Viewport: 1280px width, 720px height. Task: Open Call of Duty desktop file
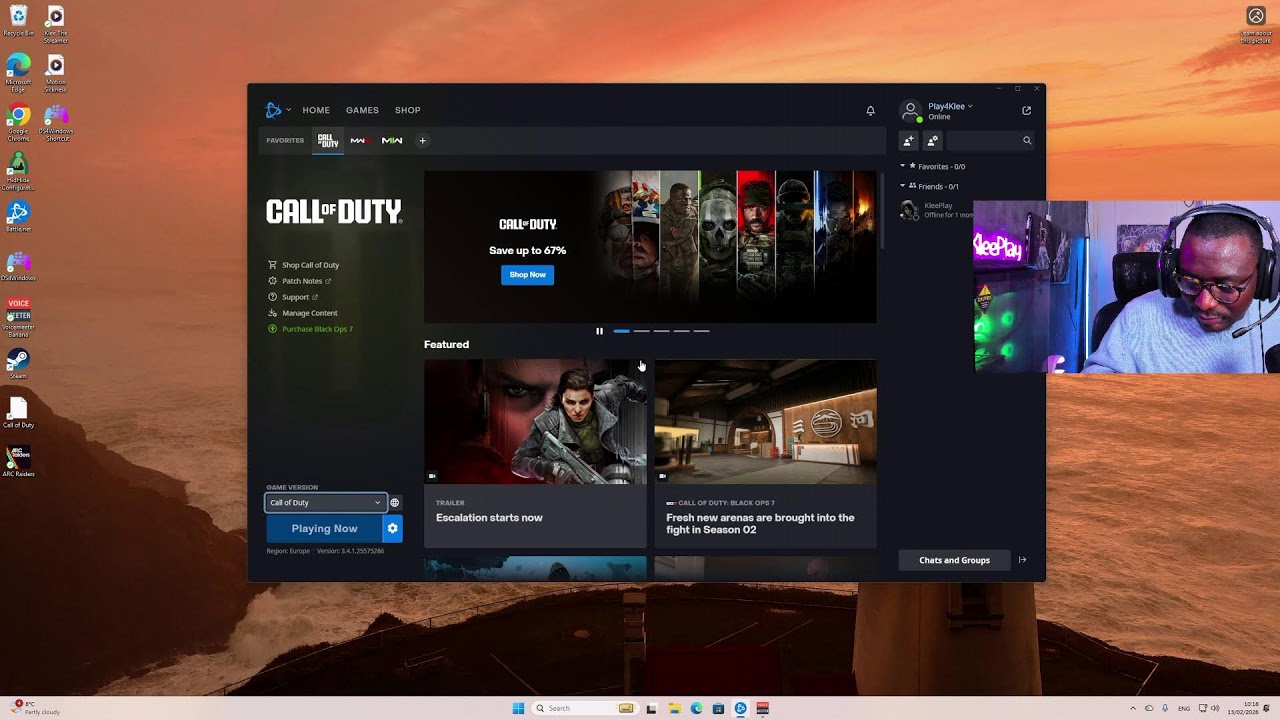tap(18, 413)
